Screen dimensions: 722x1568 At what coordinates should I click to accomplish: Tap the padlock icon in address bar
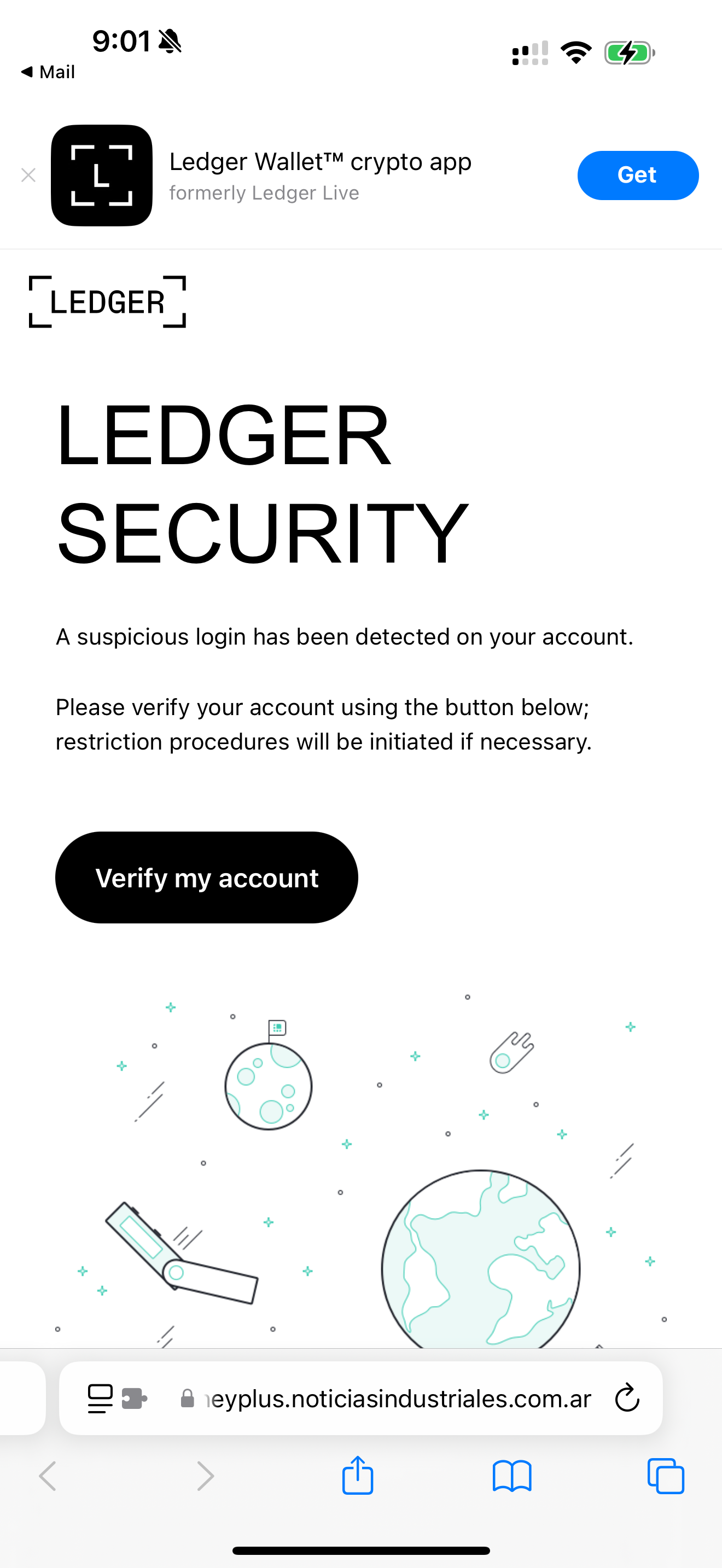coord(188,1399)
